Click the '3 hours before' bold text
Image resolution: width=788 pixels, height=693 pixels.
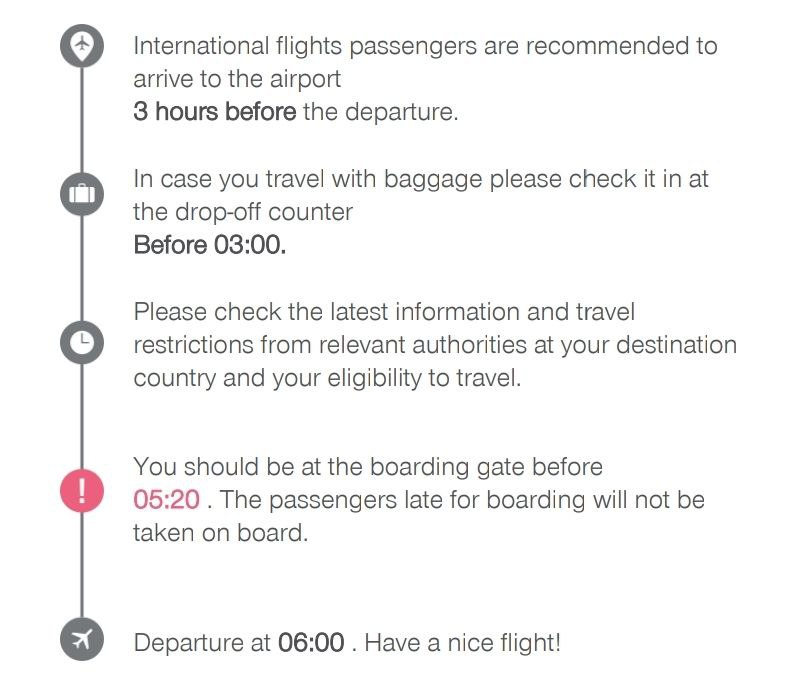215,112
